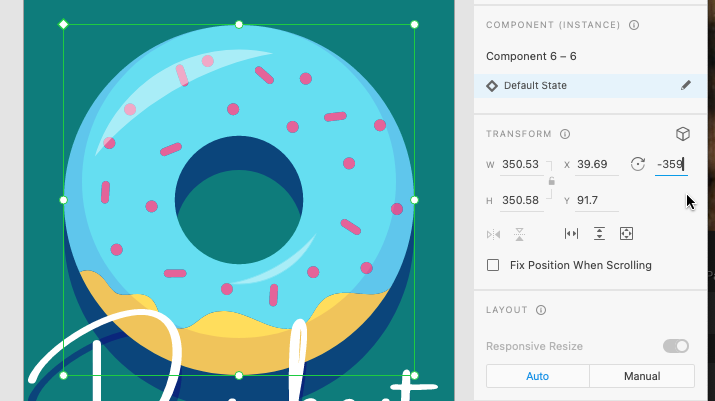The height and width of the screenshot is (401, 715).
Task: Open the Component (Instance) info icon
Action: 634,25
